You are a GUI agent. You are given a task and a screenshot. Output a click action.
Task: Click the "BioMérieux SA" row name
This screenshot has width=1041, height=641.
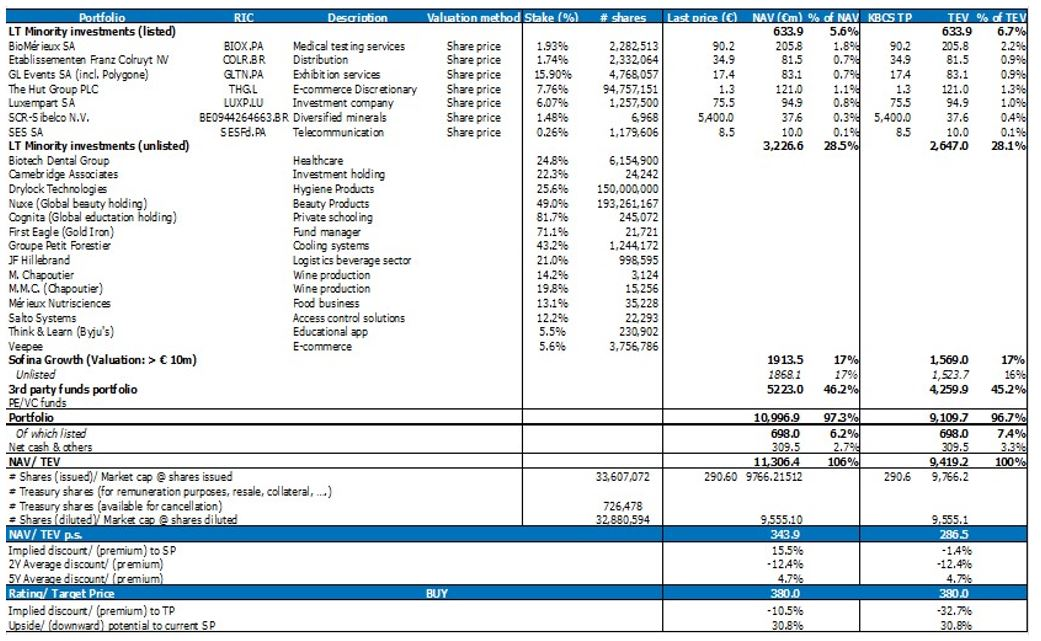(42, 46)
